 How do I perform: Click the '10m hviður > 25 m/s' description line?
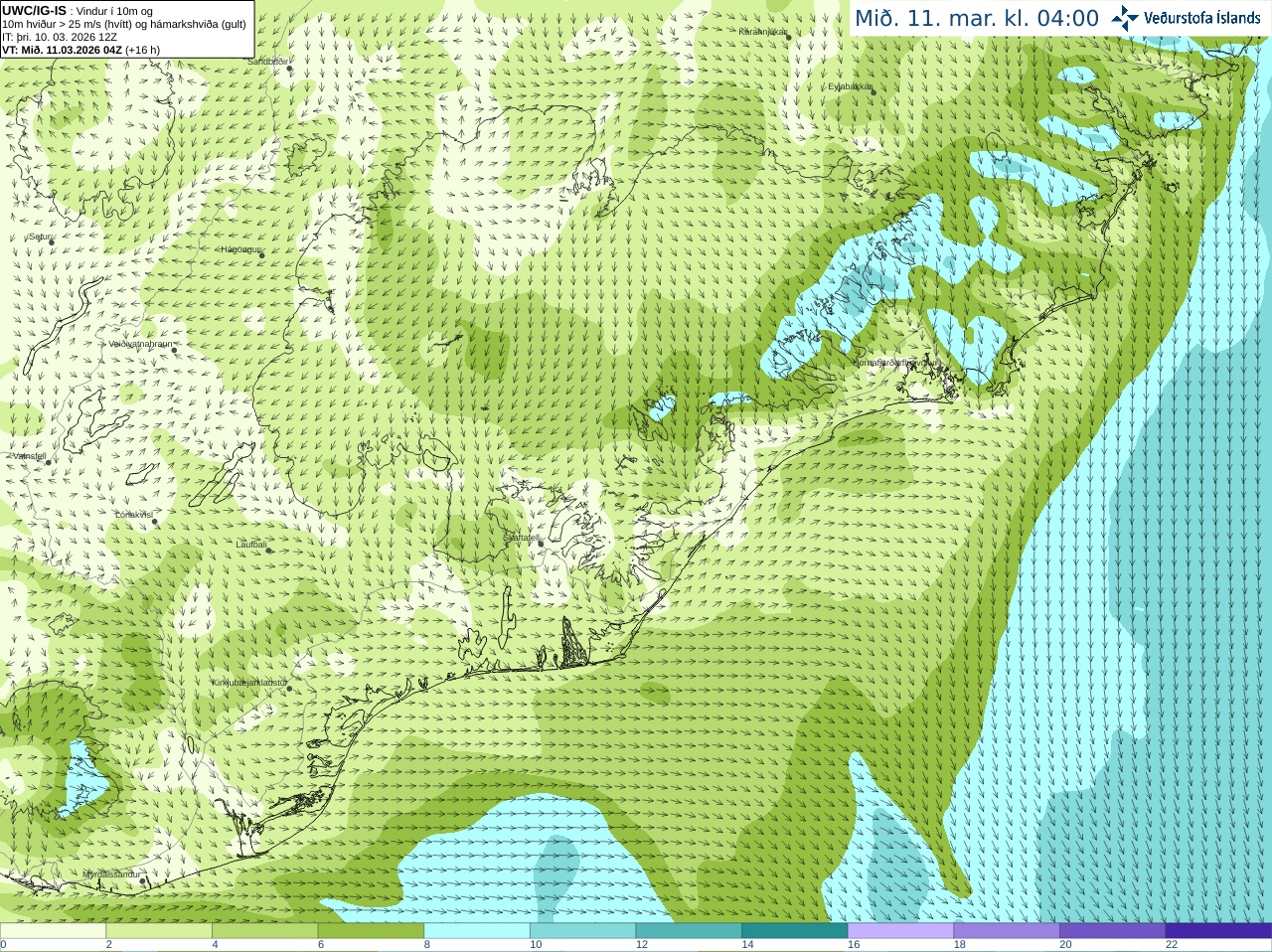point(124,24)
